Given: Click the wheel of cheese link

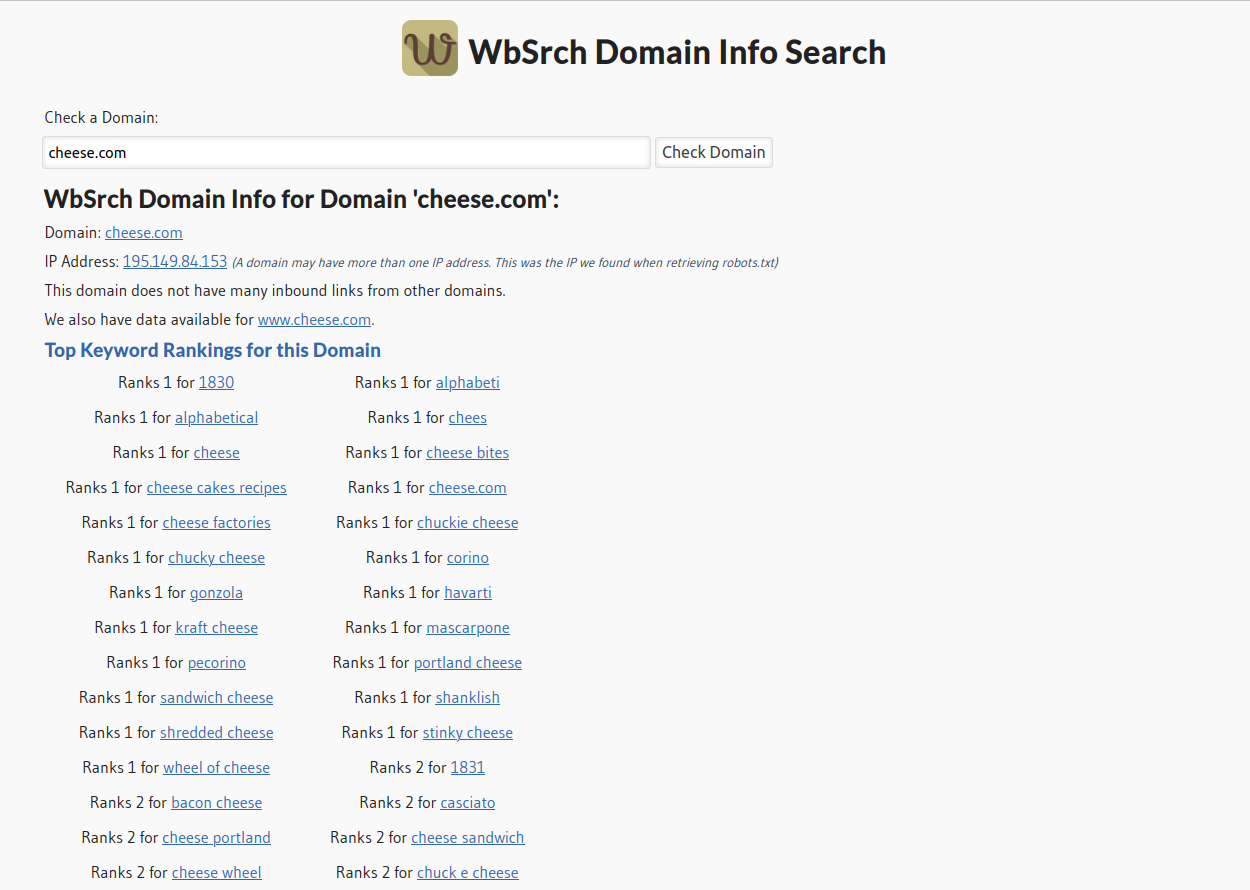Looking at the screenshot, I should (x=216, y=767).
